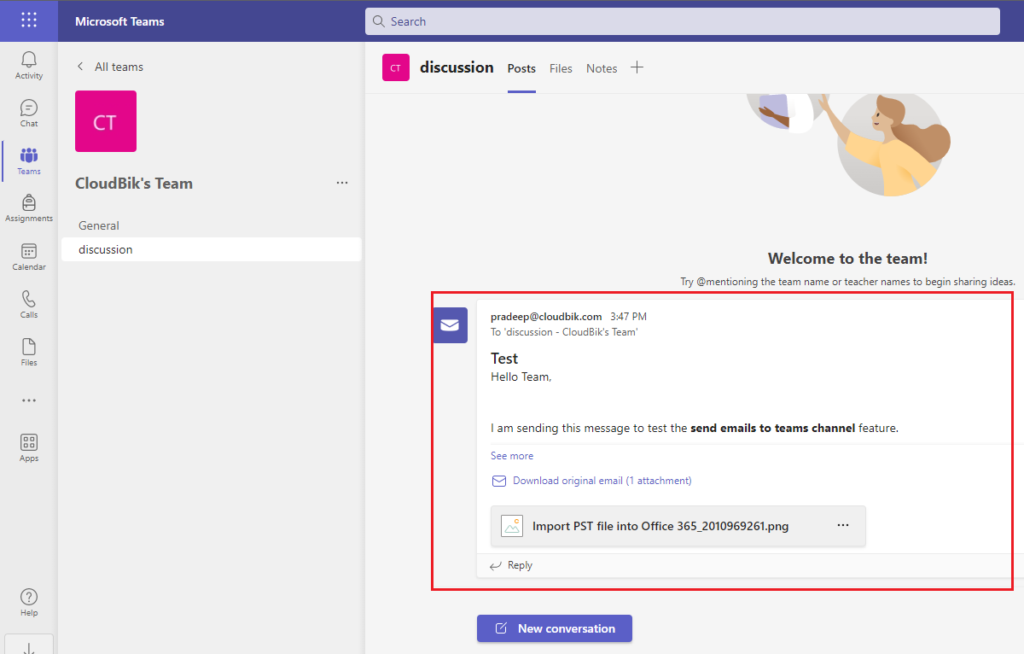1024x654 pixels.
Task: Go back using the All teams chevron
Action: coord(79,66)
